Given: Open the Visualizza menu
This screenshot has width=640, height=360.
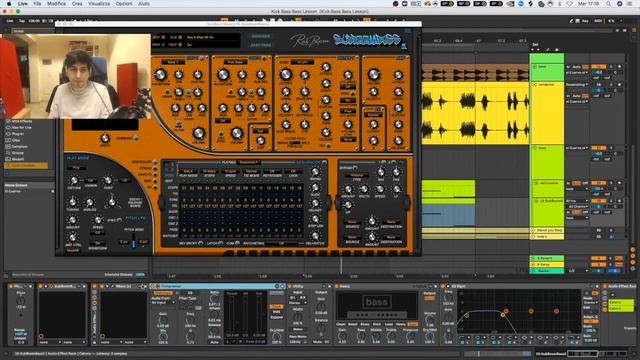Looking at the screenshot, I should [99, 4].
